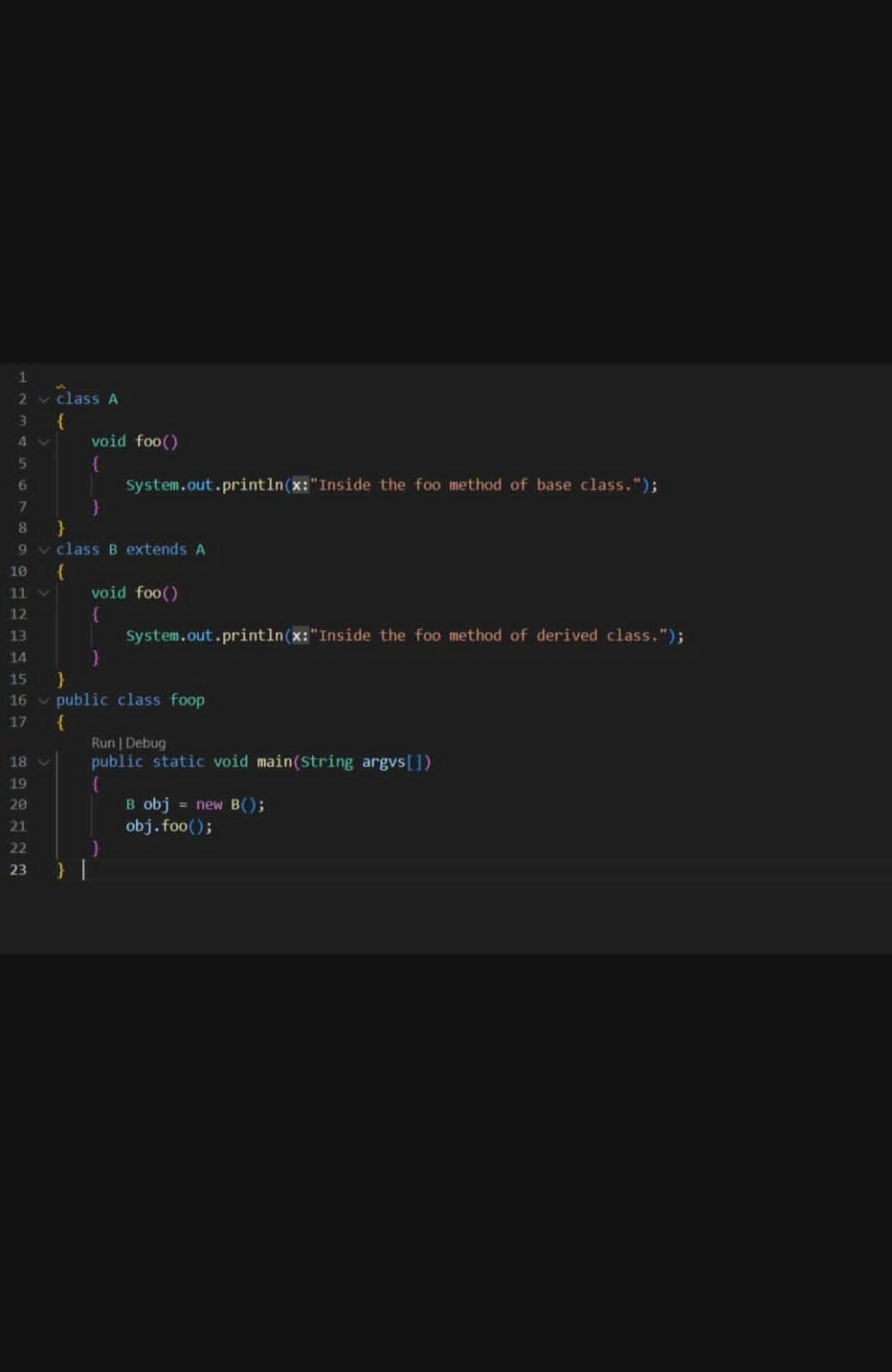892x1372 pixels.
Task: Click "obj.foo();" on line 21
Action: tap(169, 826)
